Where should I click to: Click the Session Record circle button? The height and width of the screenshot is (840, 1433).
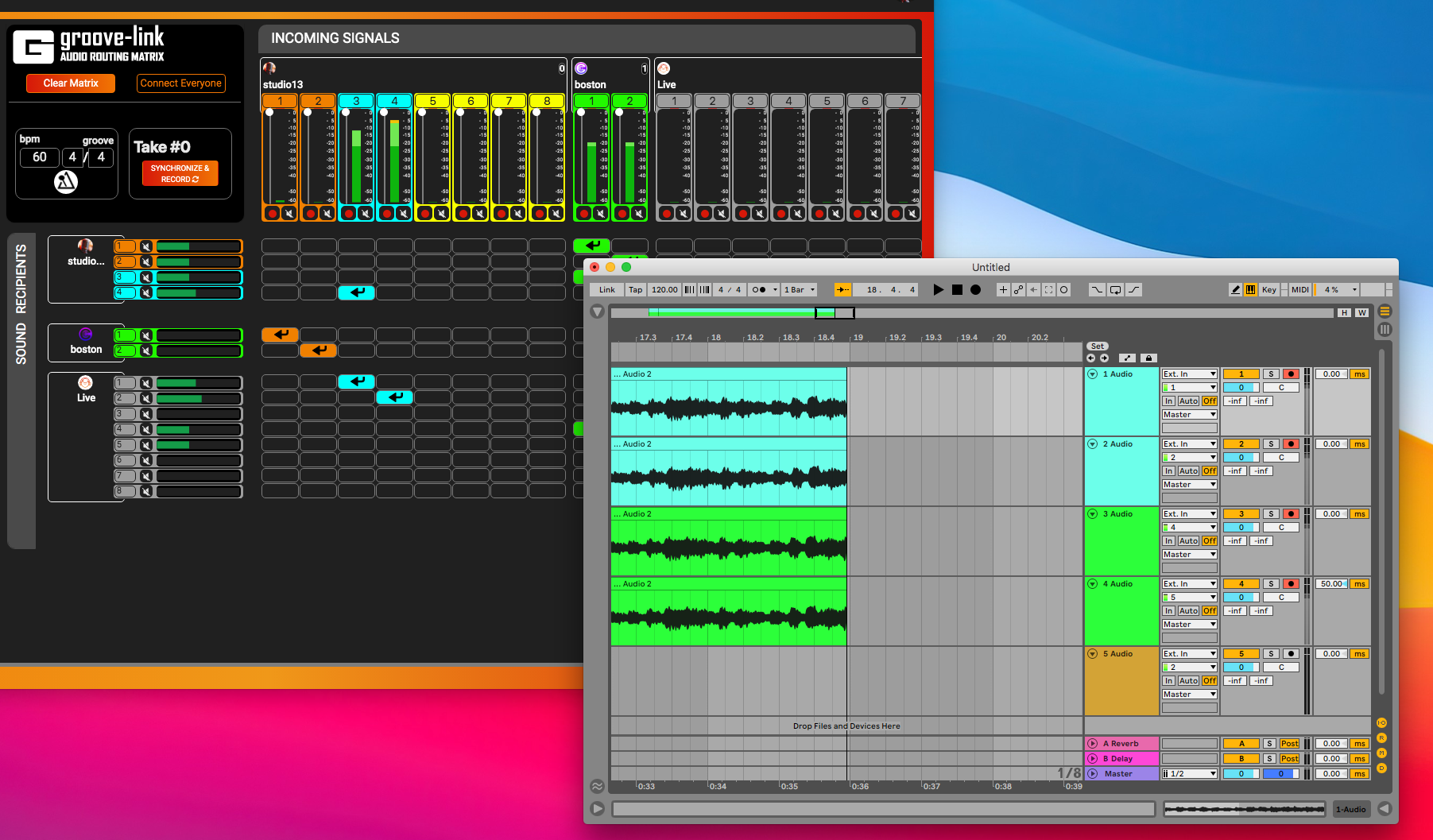[1064, 290]
